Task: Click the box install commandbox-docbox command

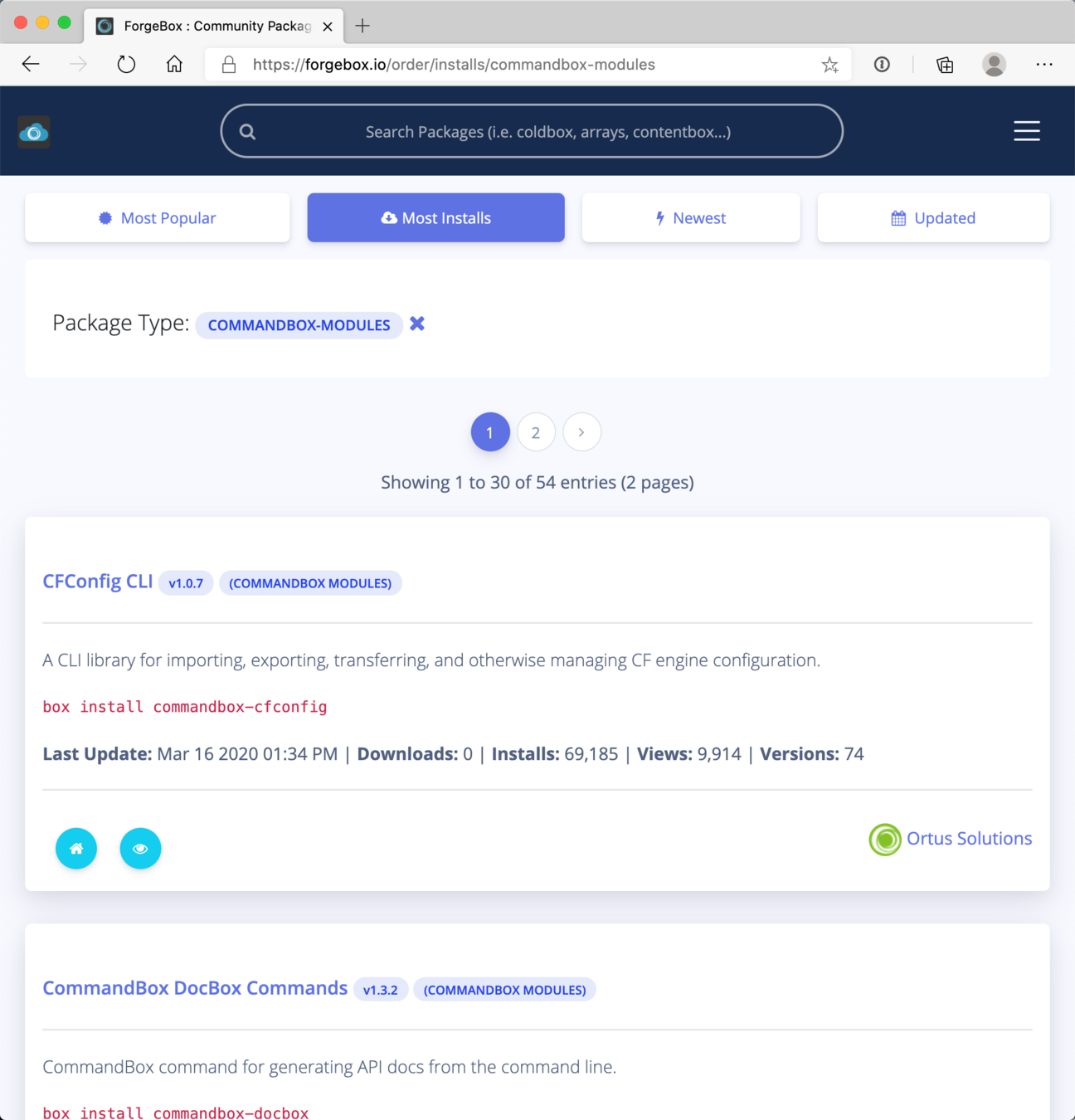Action: (176, 1113)
